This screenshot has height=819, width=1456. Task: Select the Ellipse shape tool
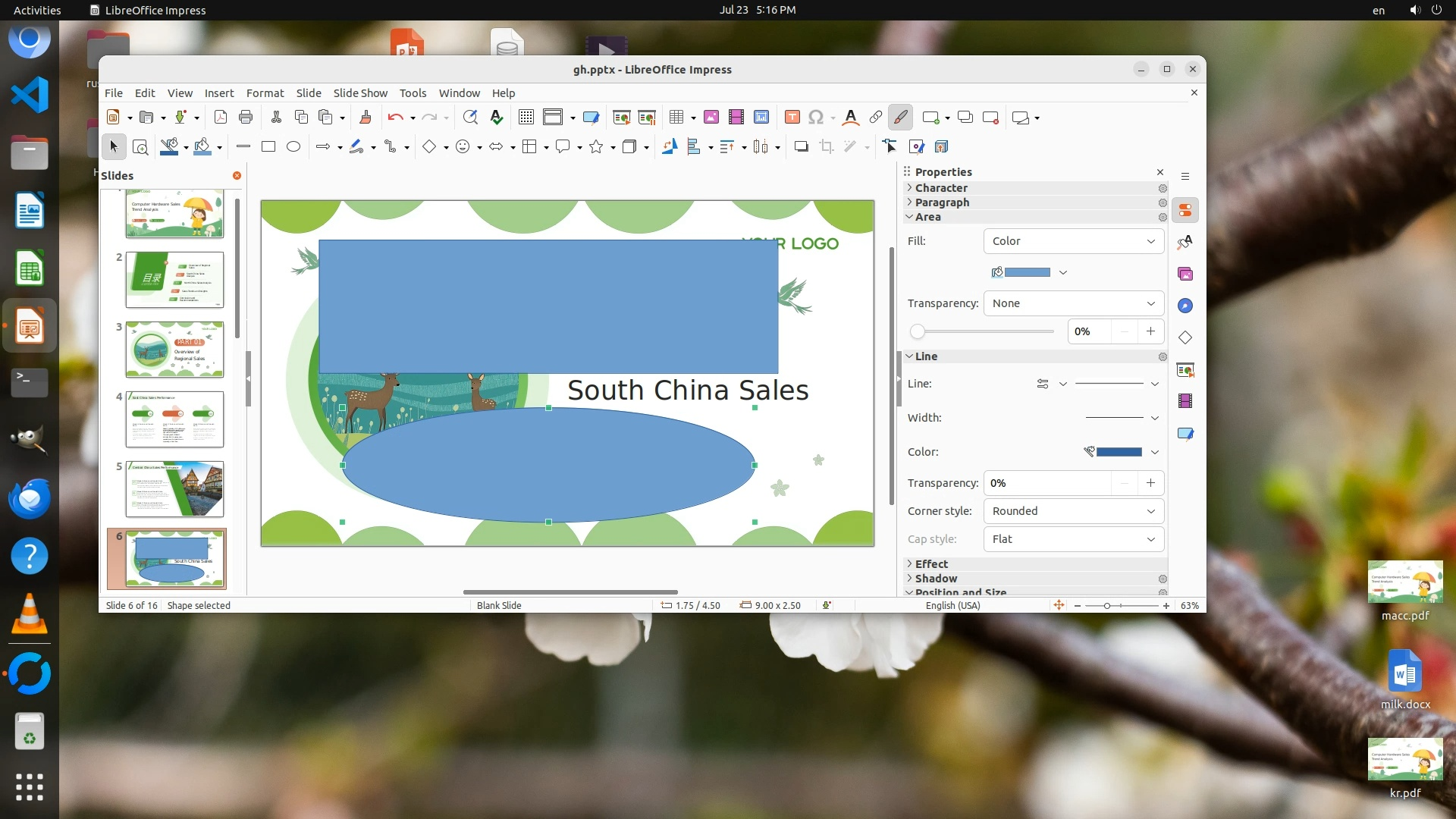[293, 146]
